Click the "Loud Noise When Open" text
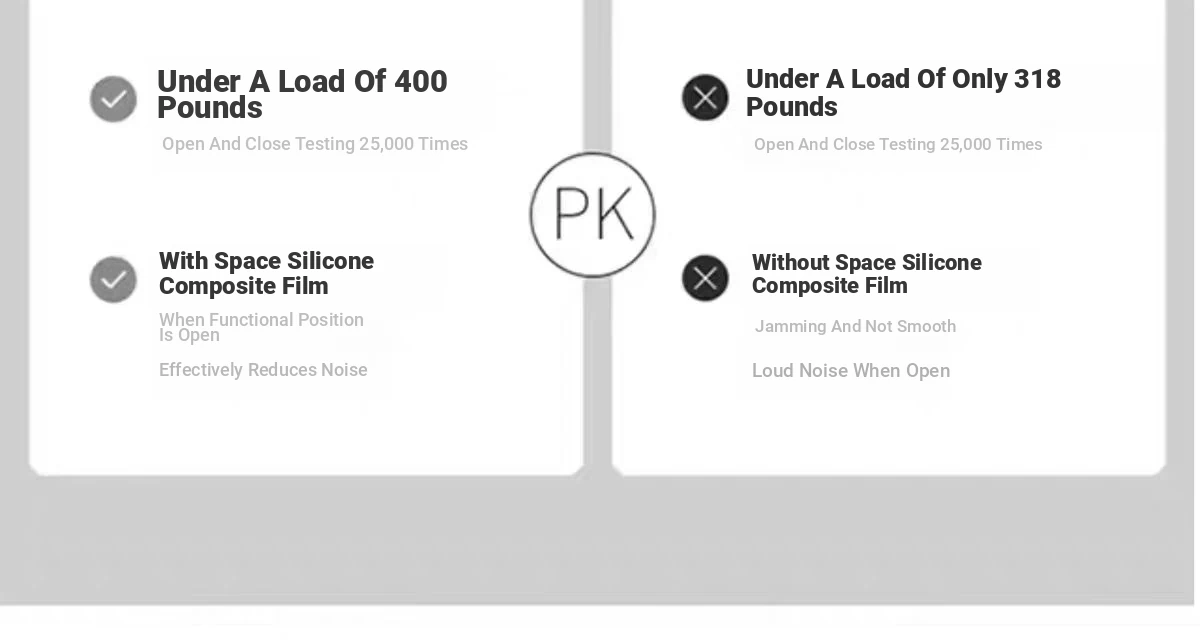Screen dimensions: 1200x640 click(850, 371)
